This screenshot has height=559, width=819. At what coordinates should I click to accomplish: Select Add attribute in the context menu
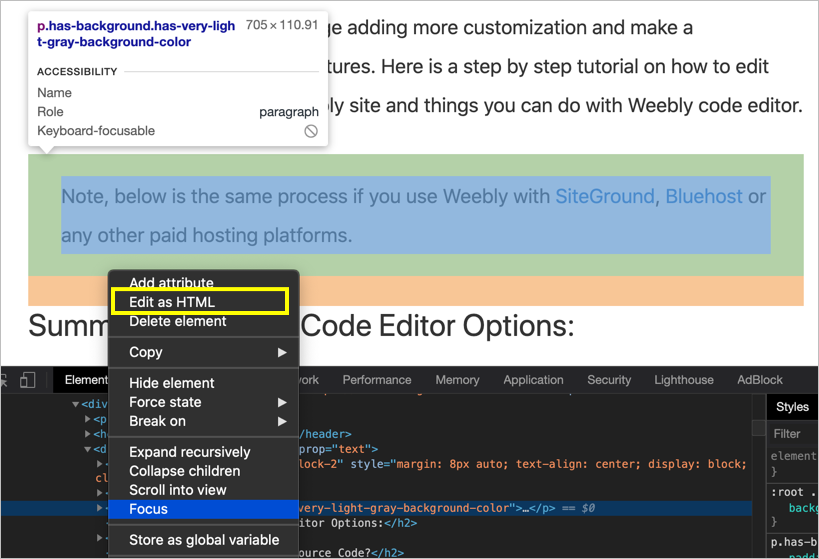click(171, 283)
